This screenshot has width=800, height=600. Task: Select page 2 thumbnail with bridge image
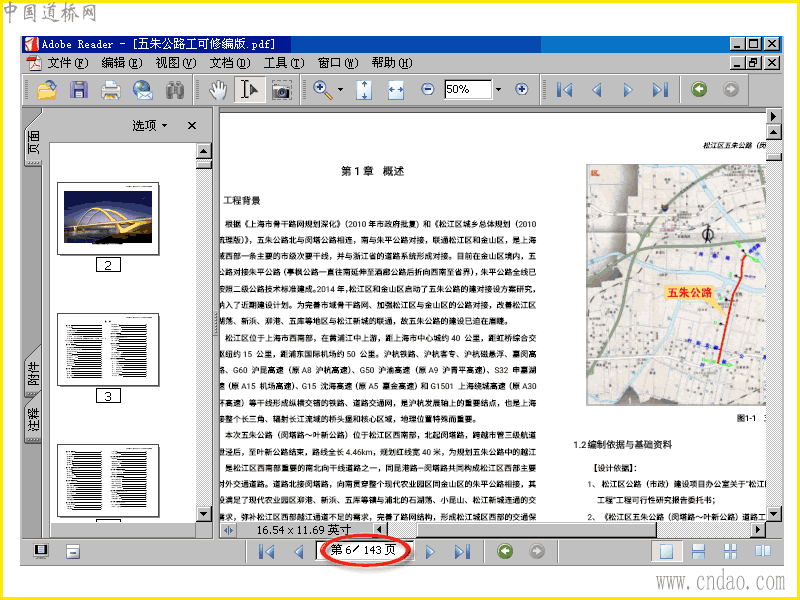pyautogui.click(x=108, y=218)
